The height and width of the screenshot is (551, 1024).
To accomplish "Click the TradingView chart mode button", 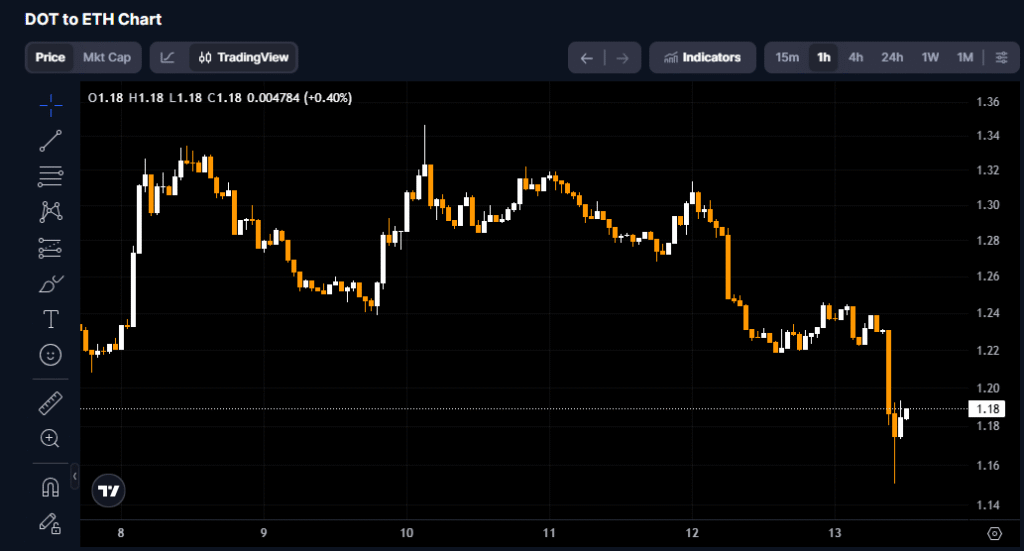I will (x=244, y=58).
